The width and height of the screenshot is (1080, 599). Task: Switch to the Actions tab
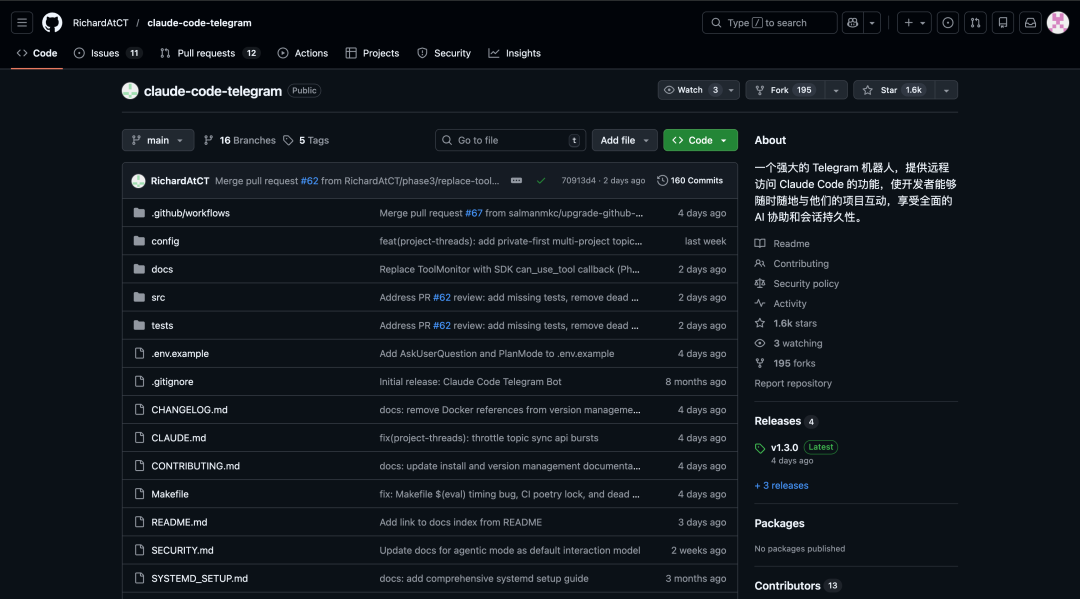tap(302, 53)
